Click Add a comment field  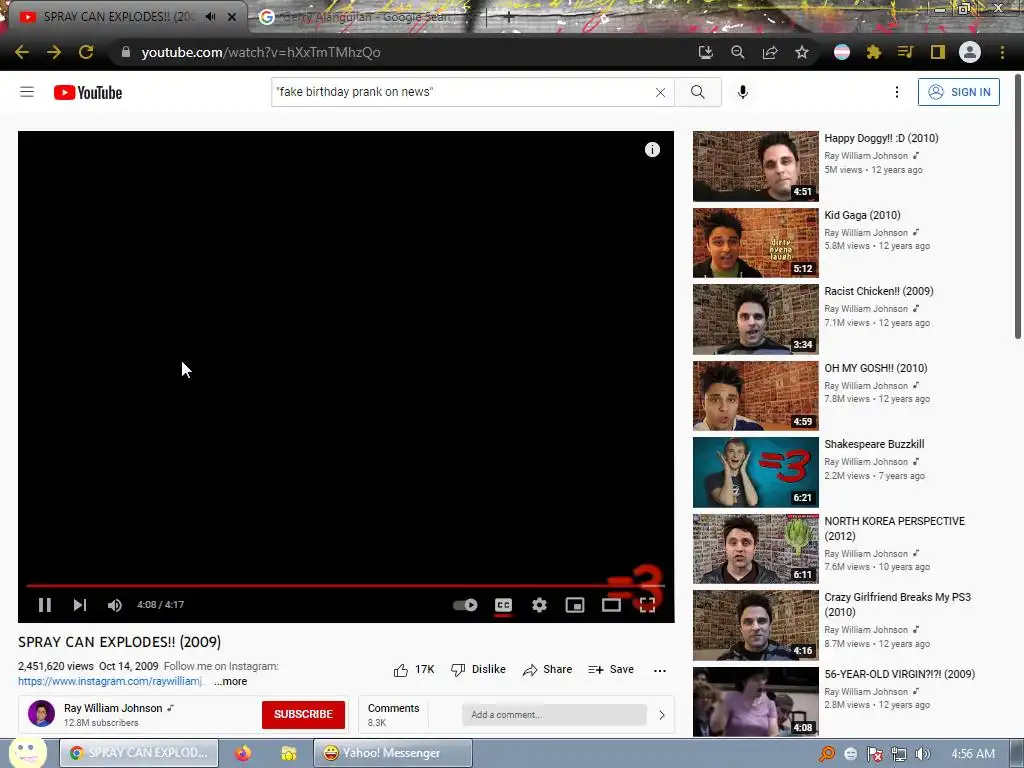[x=554, y=714]
